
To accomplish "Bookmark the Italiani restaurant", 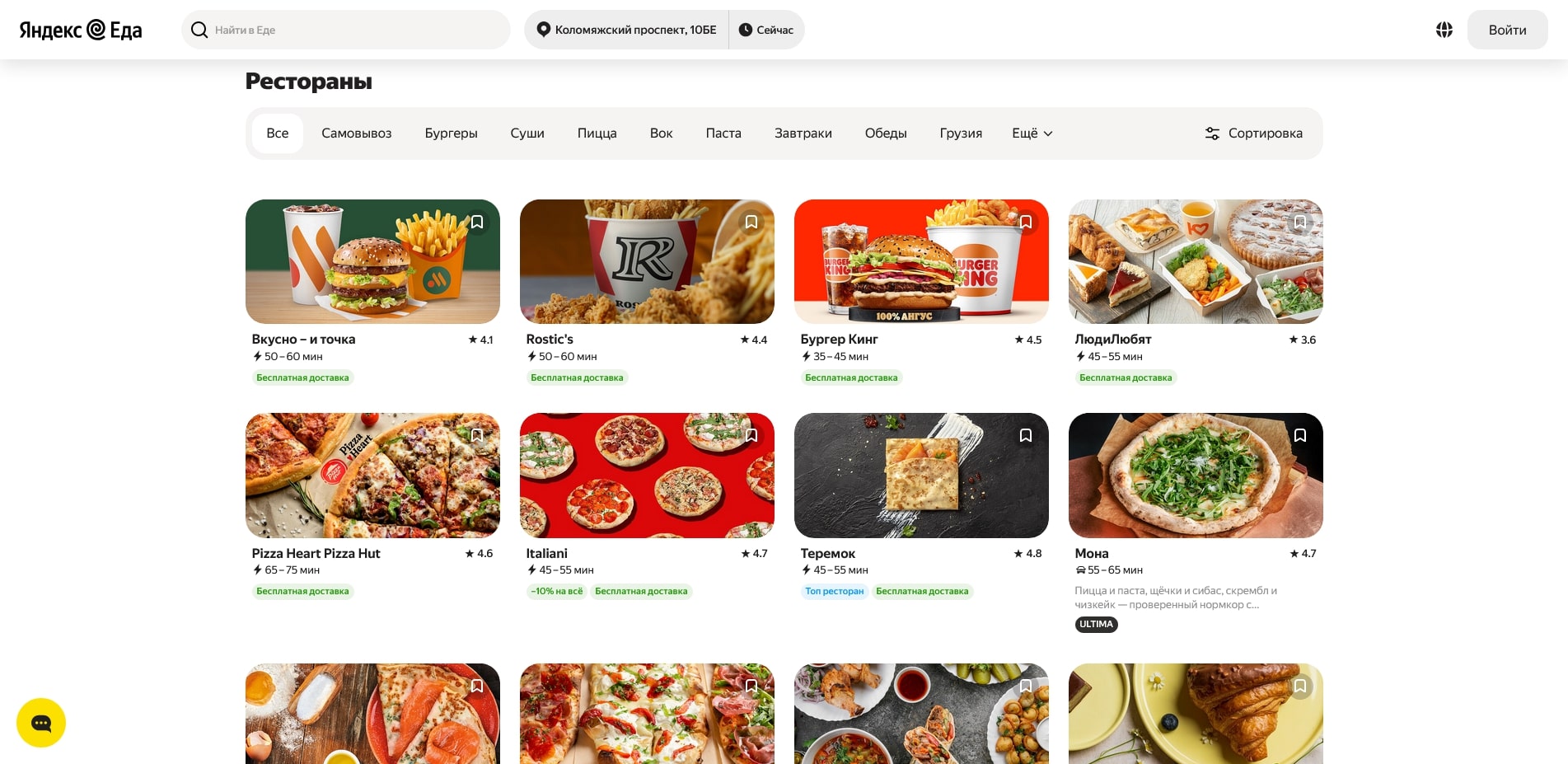I will (x=751, y=436).
